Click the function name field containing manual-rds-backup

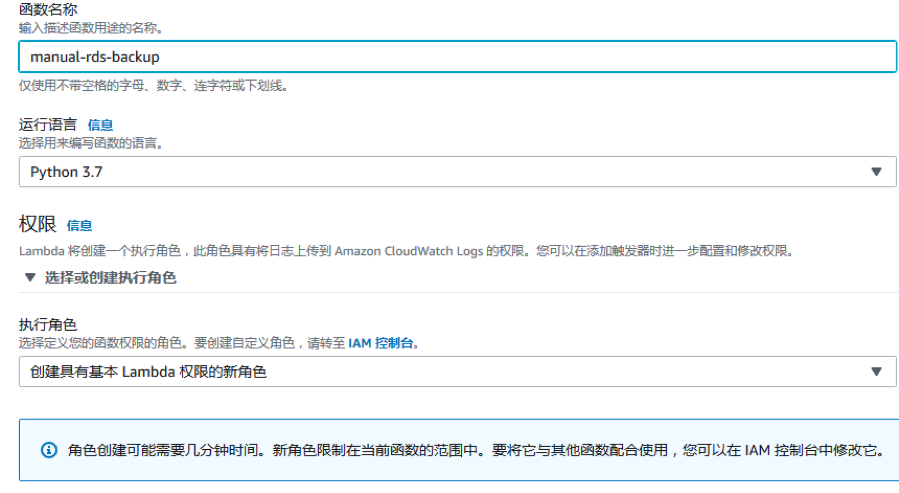point(458,57)
